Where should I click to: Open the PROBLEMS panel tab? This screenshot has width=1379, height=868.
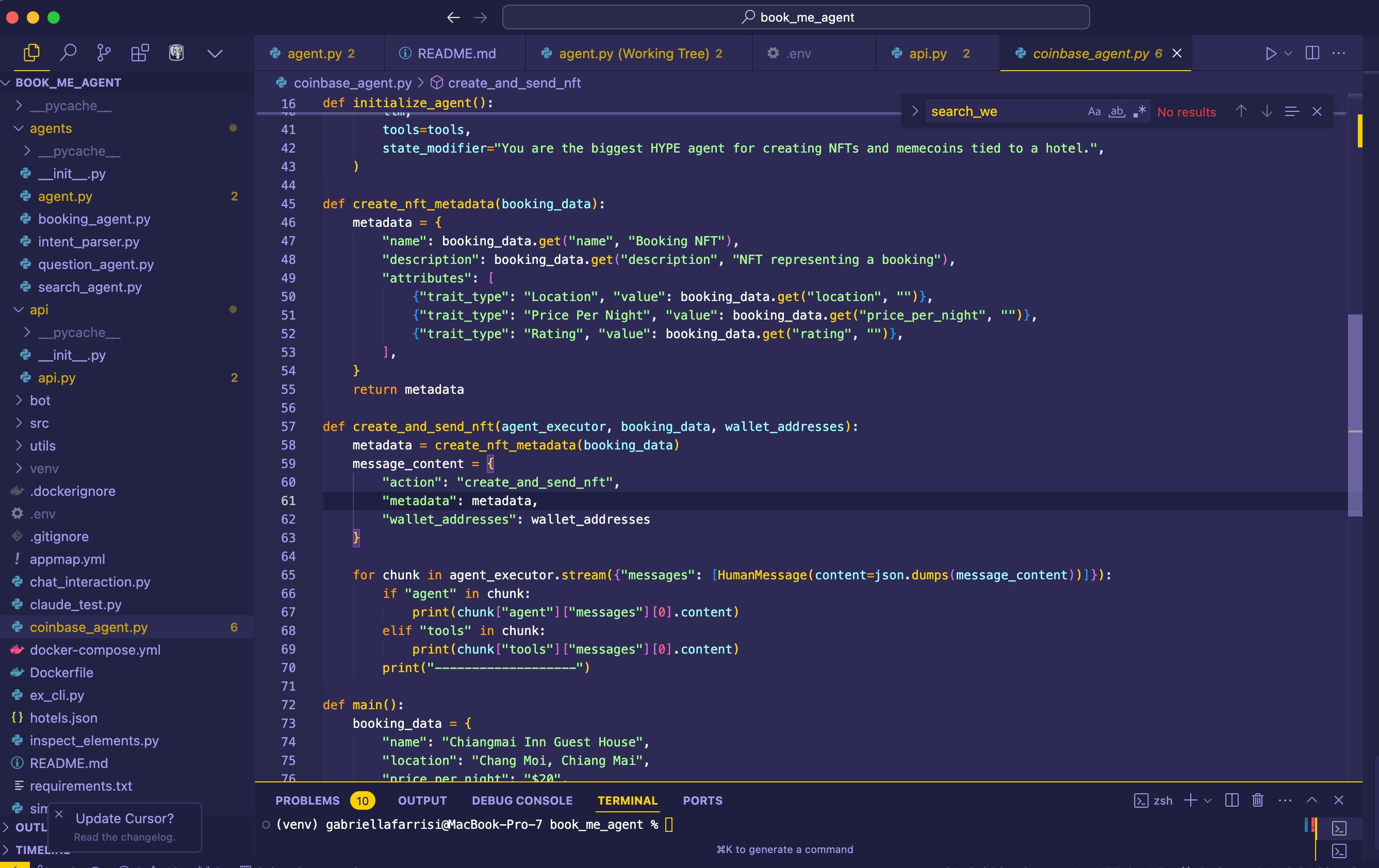pos(325,800)
